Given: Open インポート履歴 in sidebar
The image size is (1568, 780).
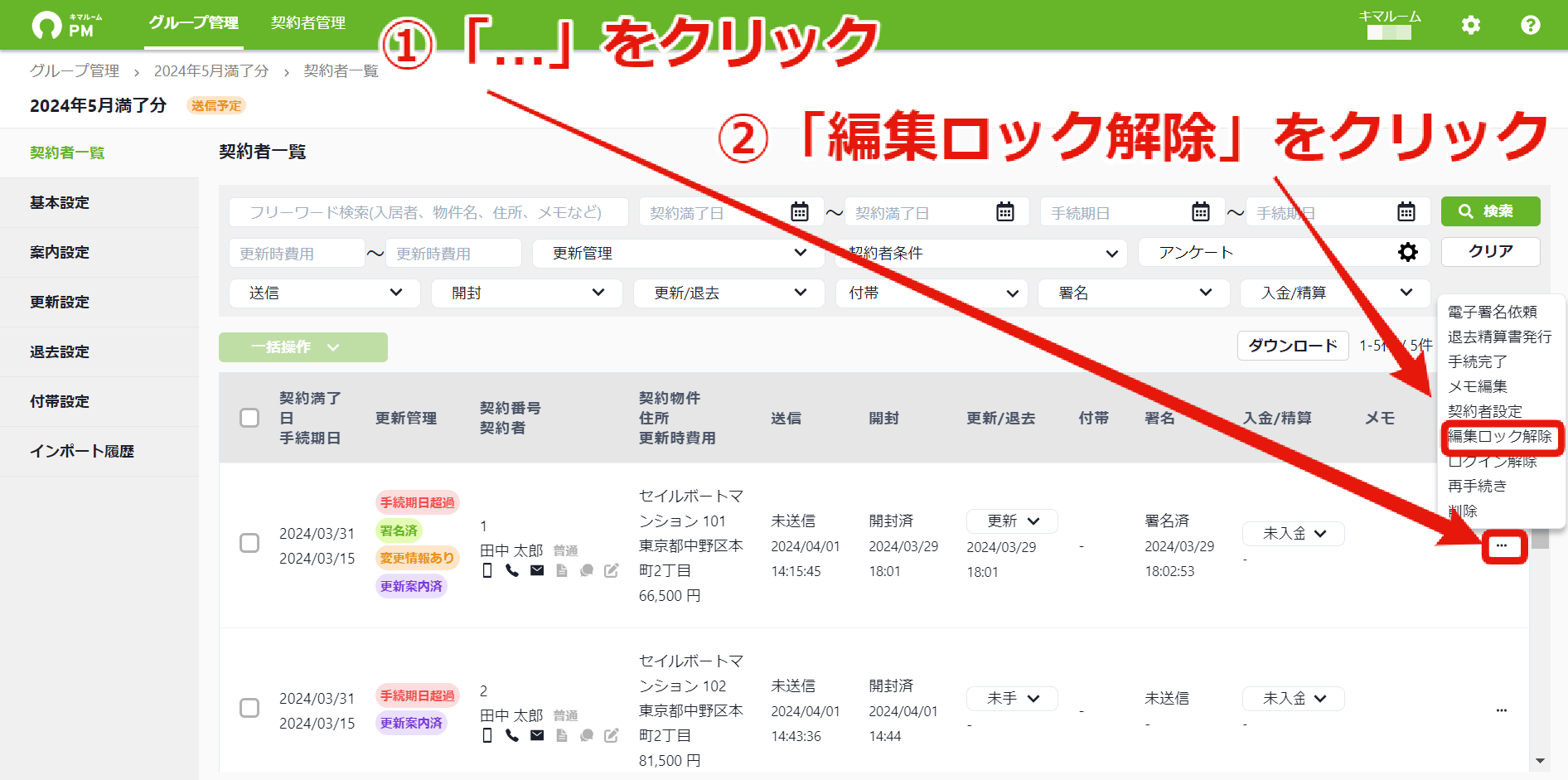Looking at the screenshot, I should pos(99,451).
